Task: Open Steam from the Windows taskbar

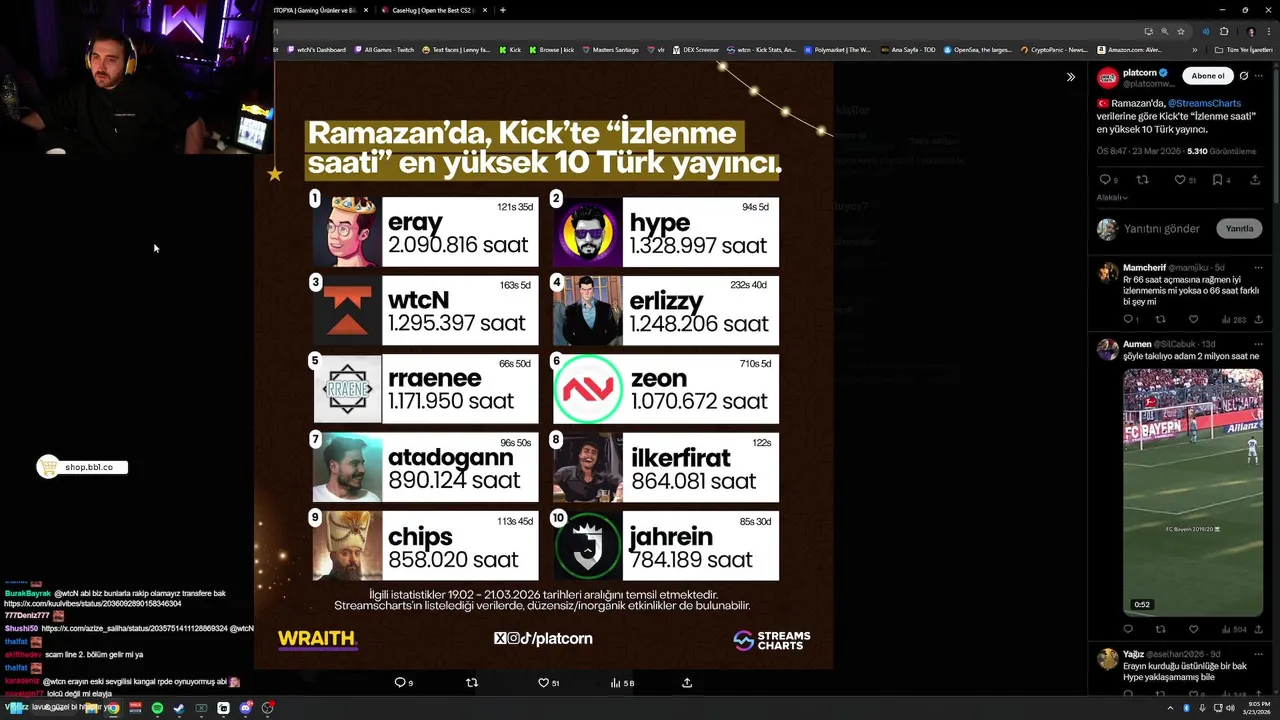Action: [179, 708]
